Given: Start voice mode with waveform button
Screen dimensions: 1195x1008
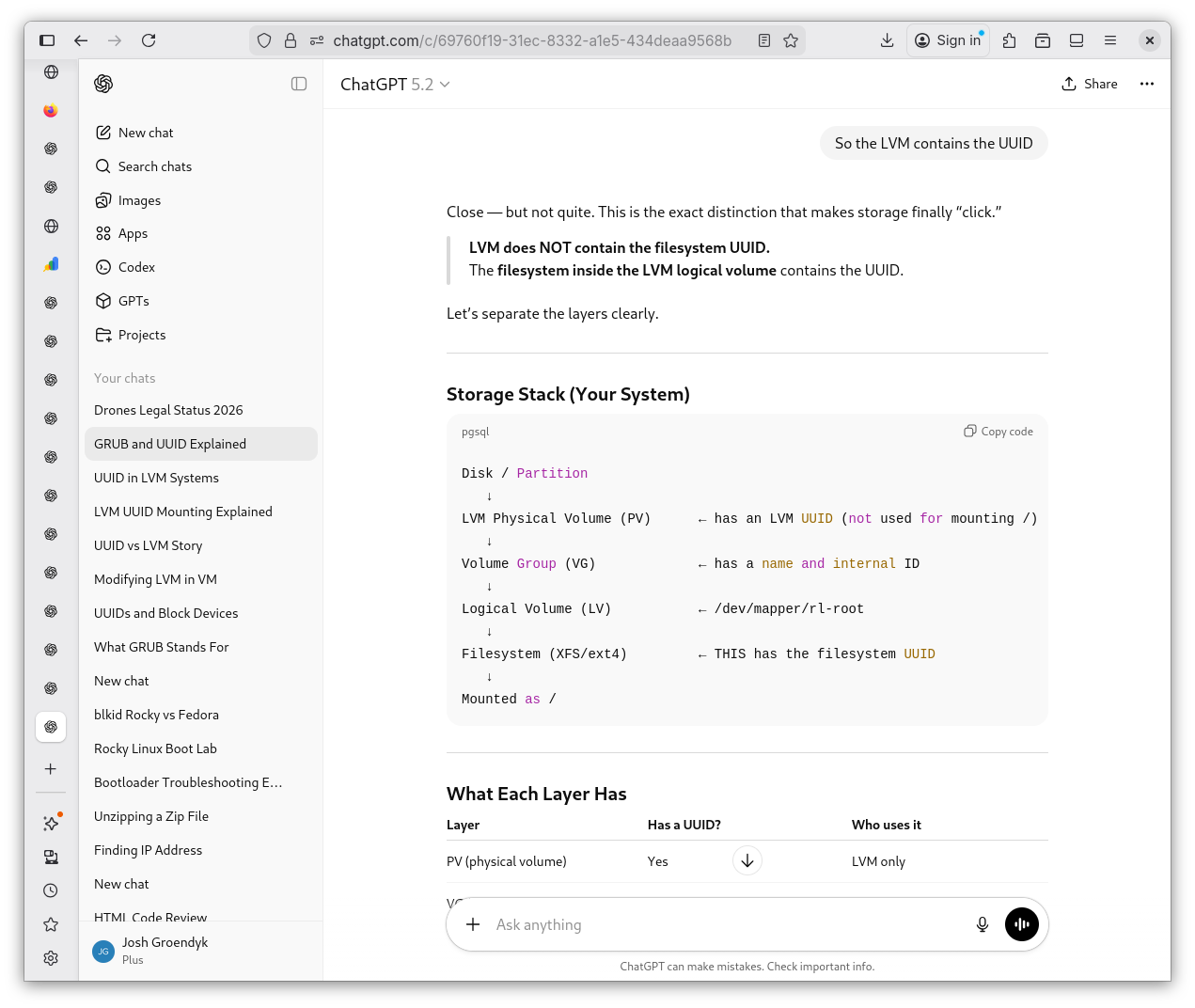Looking at the screenshot, I should (1022, 924).
